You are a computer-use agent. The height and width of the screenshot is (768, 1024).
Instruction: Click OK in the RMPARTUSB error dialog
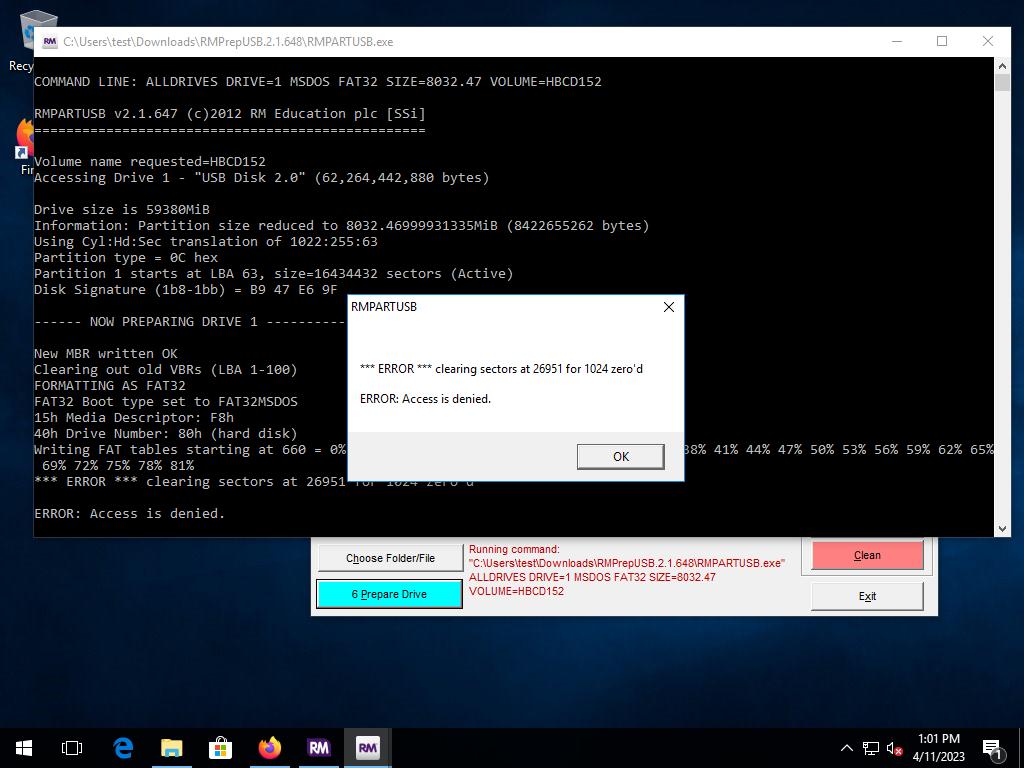620,456
